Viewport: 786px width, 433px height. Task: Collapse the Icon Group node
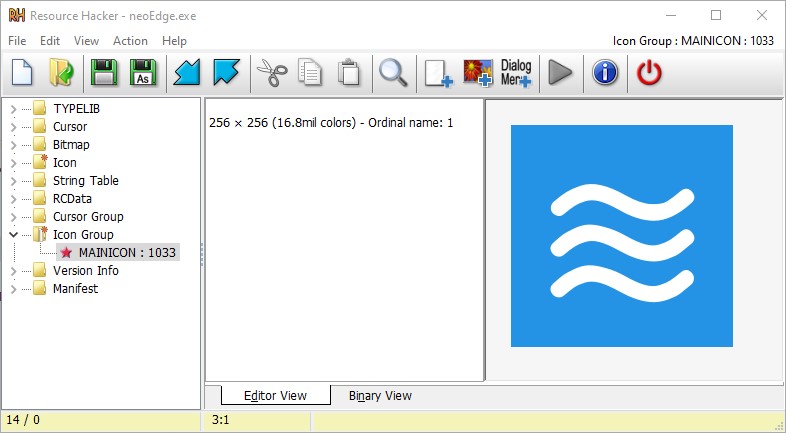click(14, 235)
